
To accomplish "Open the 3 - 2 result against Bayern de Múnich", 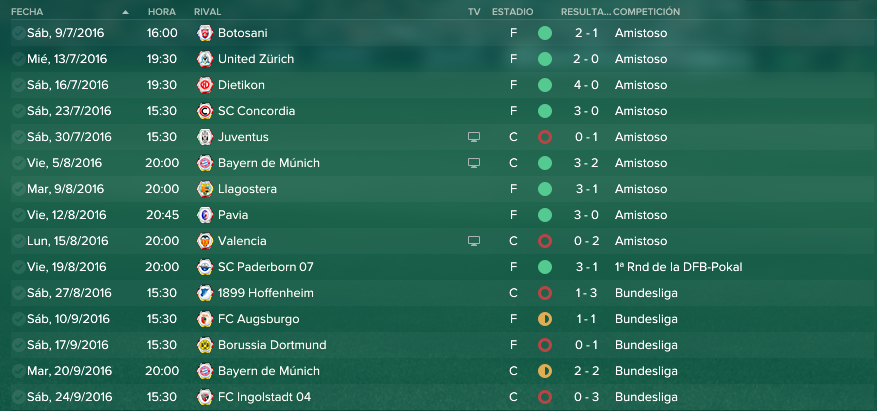I will click(x=586, y=163).
